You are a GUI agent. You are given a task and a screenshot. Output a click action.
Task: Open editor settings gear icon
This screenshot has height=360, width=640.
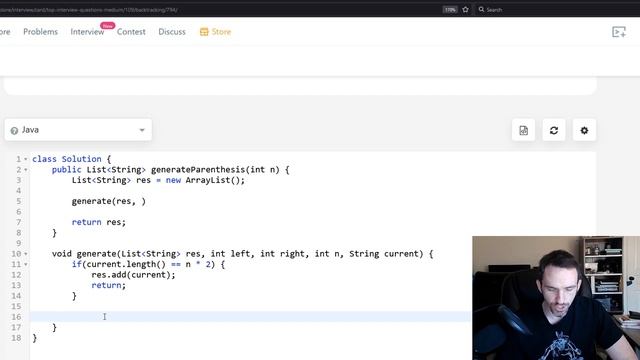584,130
